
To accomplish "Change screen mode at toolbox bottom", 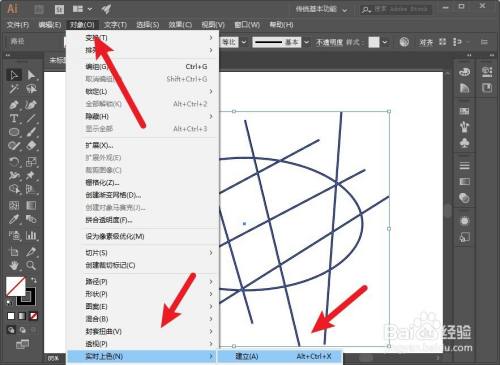I will point(22,344).
